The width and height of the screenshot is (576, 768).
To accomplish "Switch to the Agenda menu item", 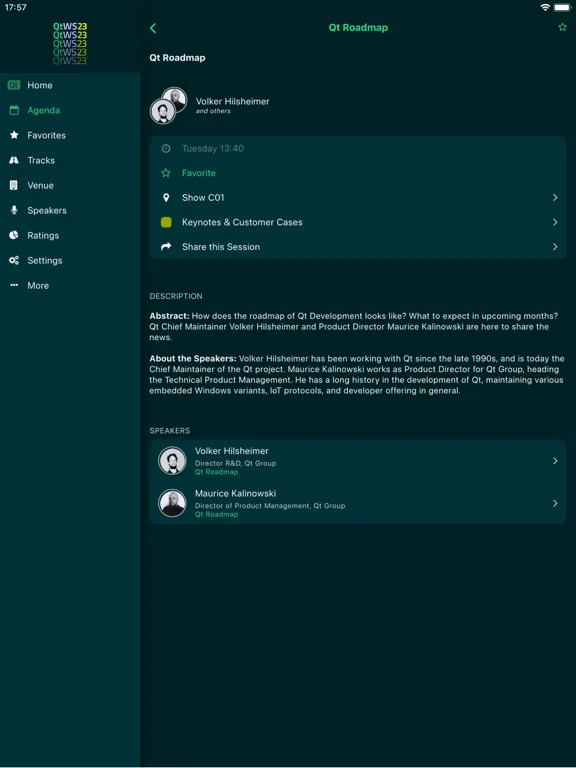I will [x=70, y=110].
